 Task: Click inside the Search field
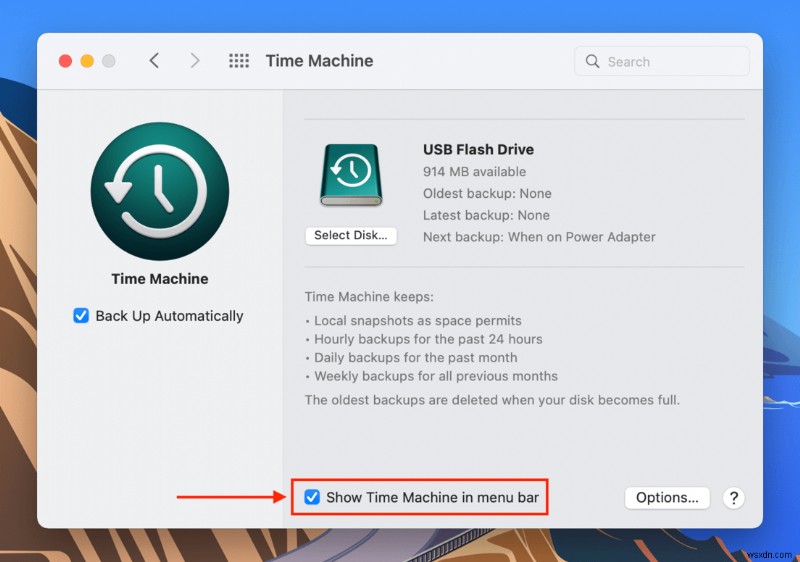pos(662,61)
